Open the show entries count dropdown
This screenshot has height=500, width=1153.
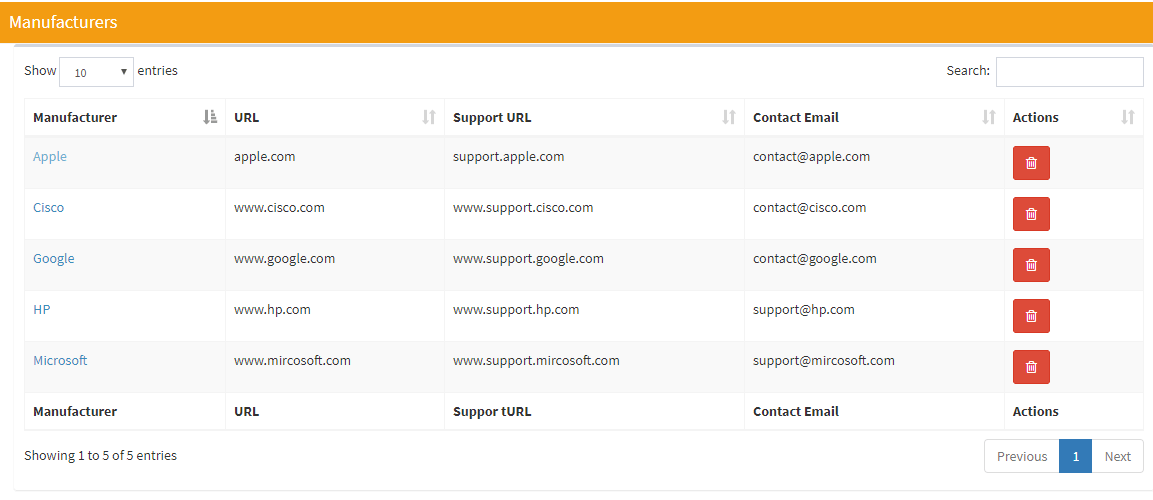96,72
